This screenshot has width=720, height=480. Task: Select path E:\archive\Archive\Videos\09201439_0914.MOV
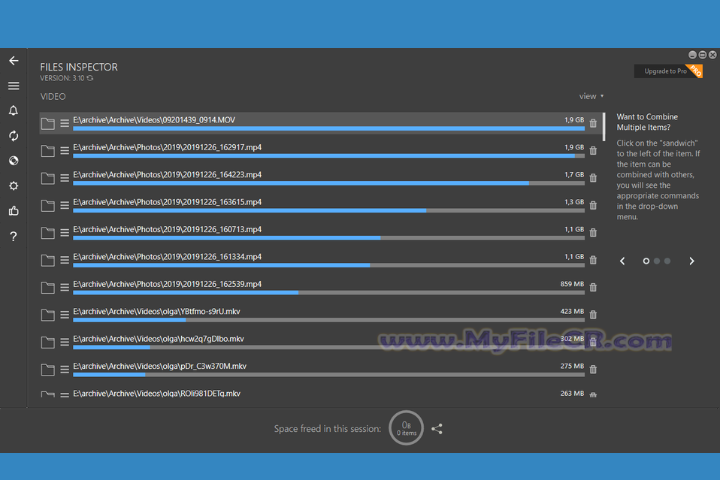click(154, 120)
